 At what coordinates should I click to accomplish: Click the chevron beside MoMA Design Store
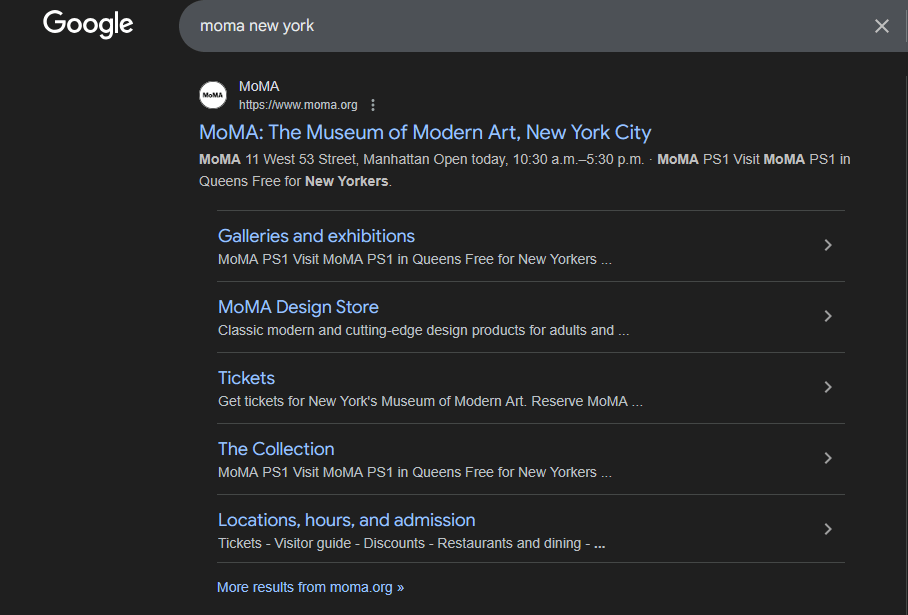point(827,316)
